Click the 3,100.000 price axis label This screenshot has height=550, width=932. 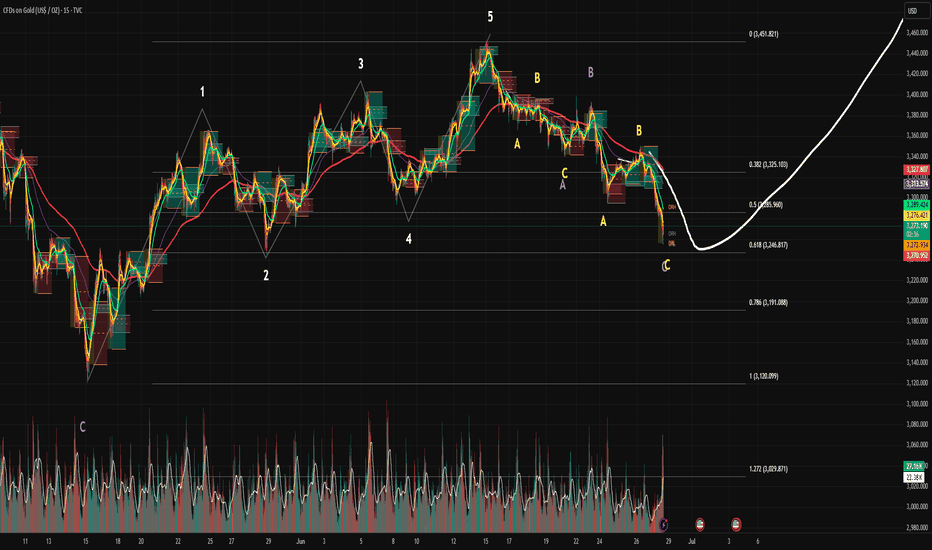click(917, 404)
